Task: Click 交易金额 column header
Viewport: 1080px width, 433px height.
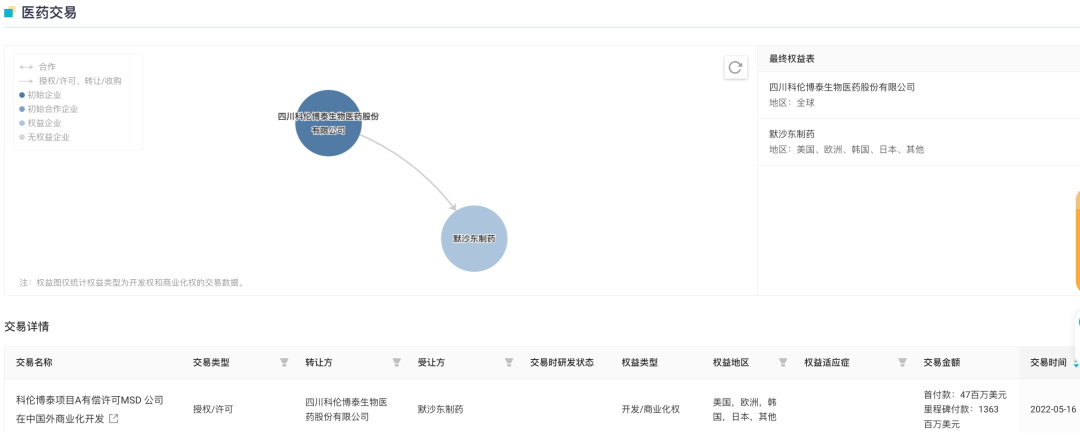Action: [942, 362]
